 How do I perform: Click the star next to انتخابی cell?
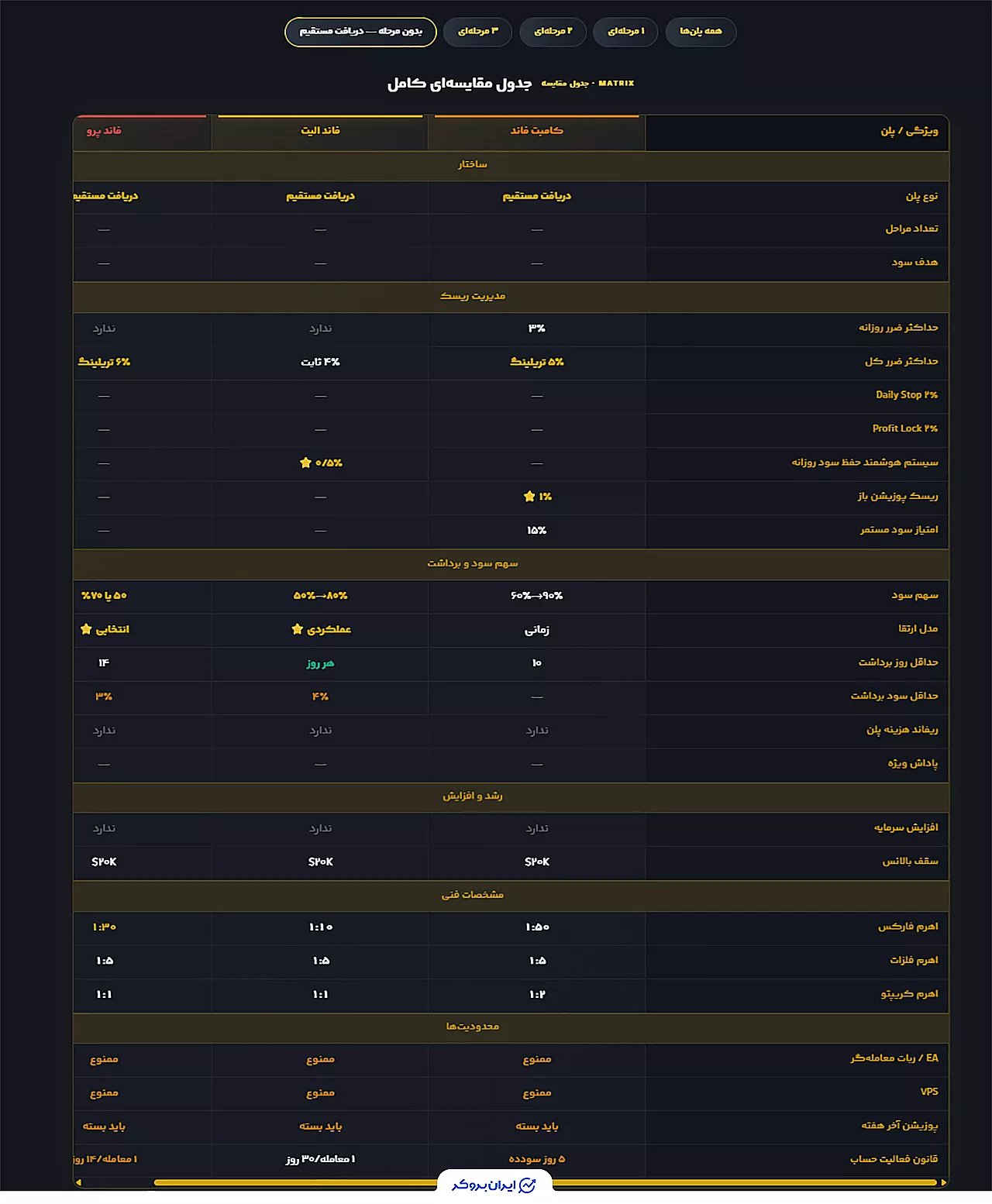point(86,629)
